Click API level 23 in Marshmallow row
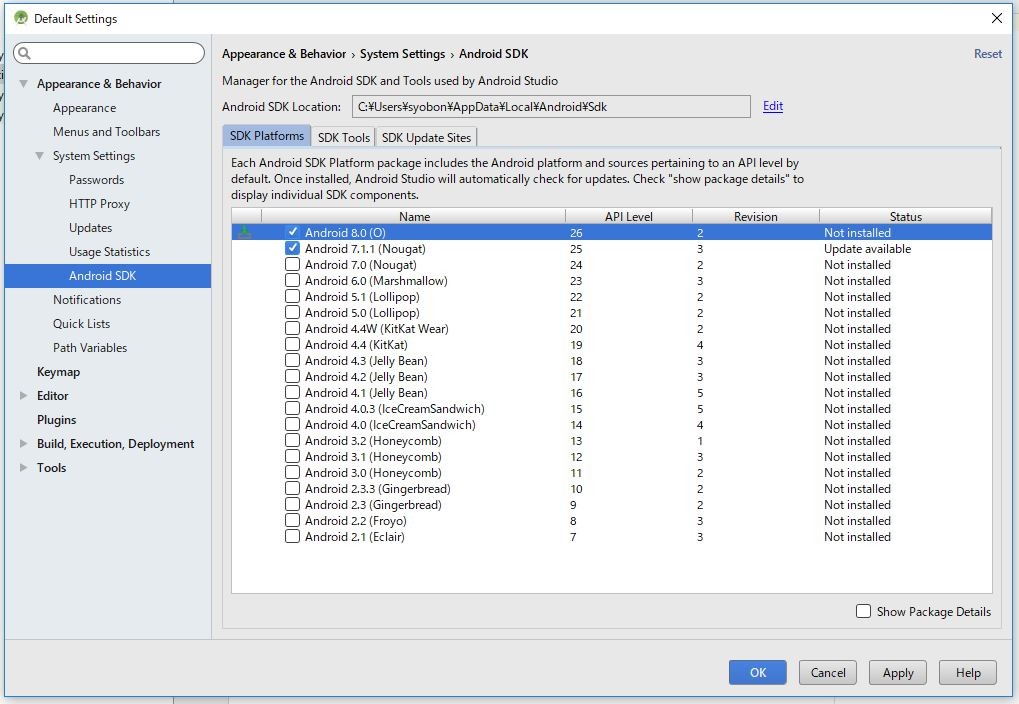1019x704 pixels. coord(576,281)
